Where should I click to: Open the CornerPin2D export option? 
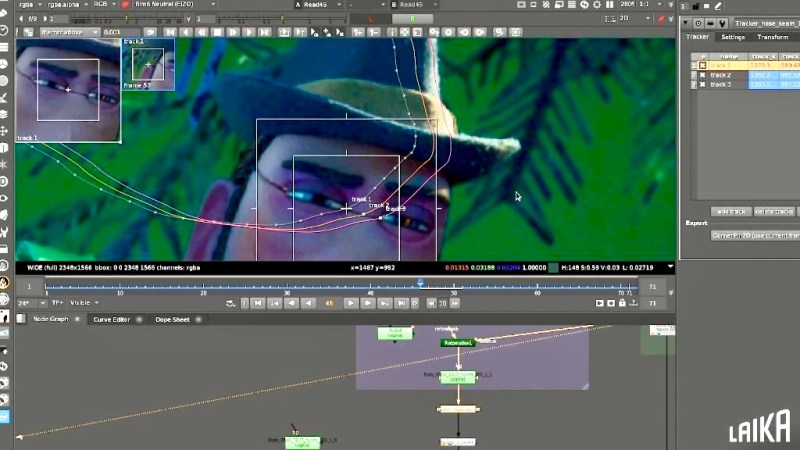tap(755, 235)
